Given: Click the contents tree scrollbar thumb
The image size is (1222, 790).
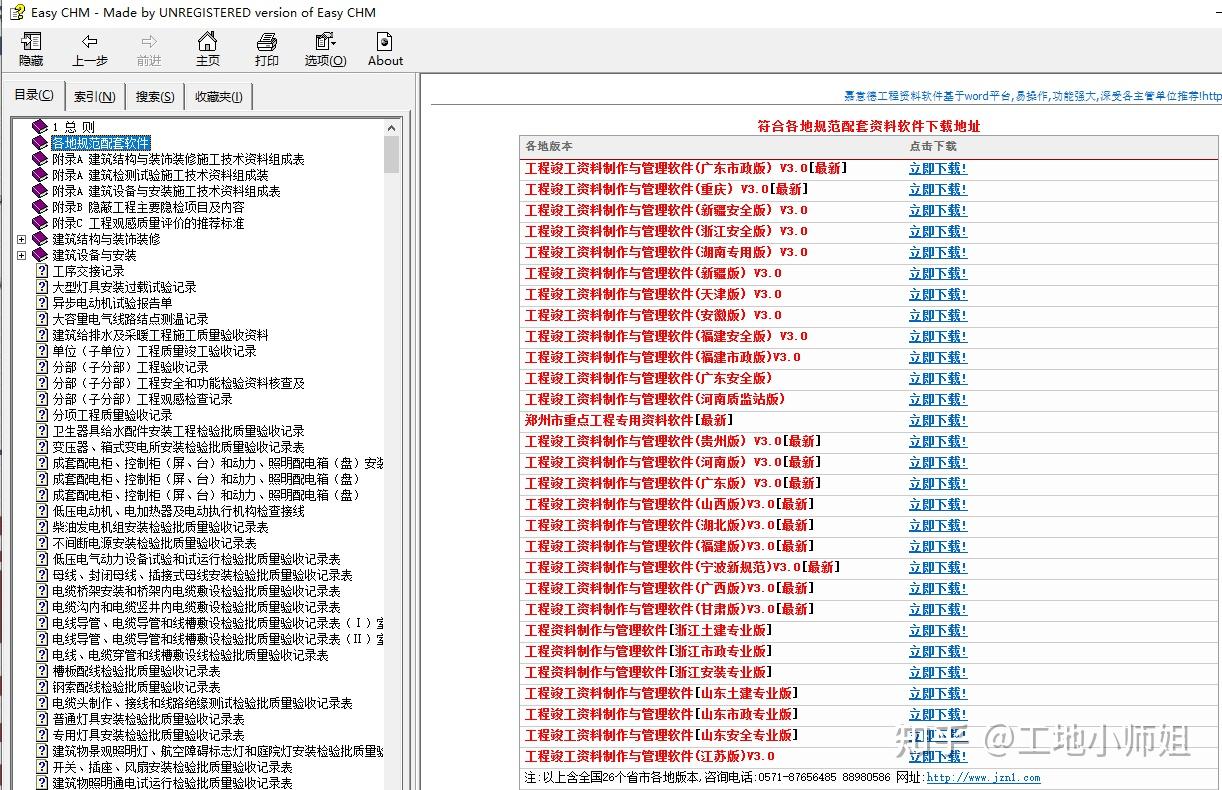Looking at the screenshot, I should (391, 154).
